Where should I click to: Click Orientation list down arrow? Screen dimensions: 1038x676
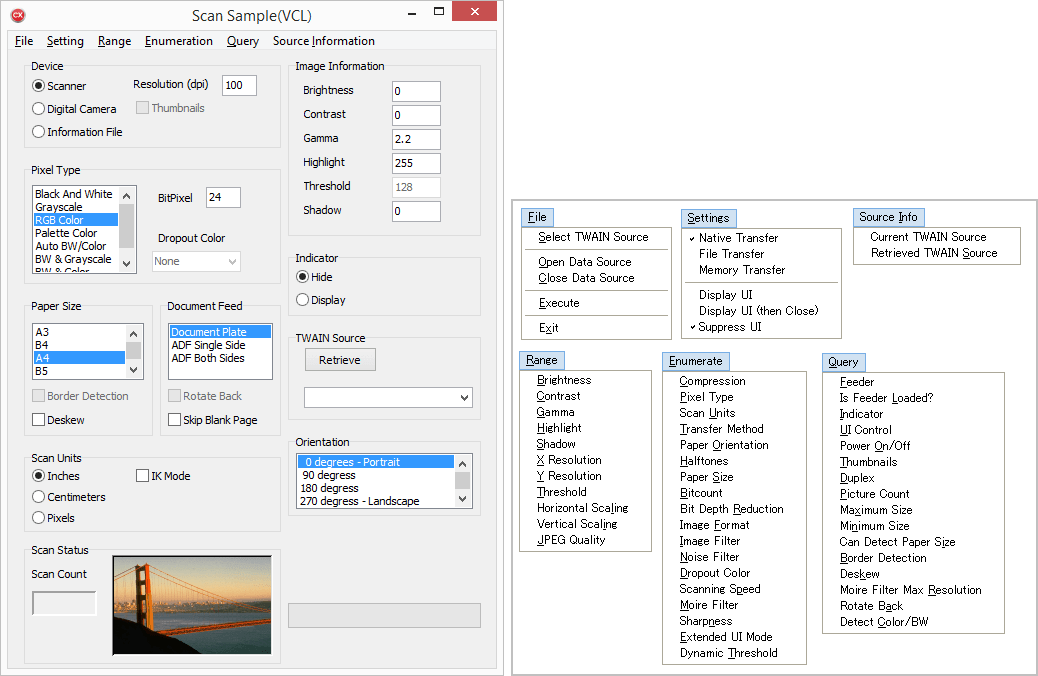[x=463, y=499]
